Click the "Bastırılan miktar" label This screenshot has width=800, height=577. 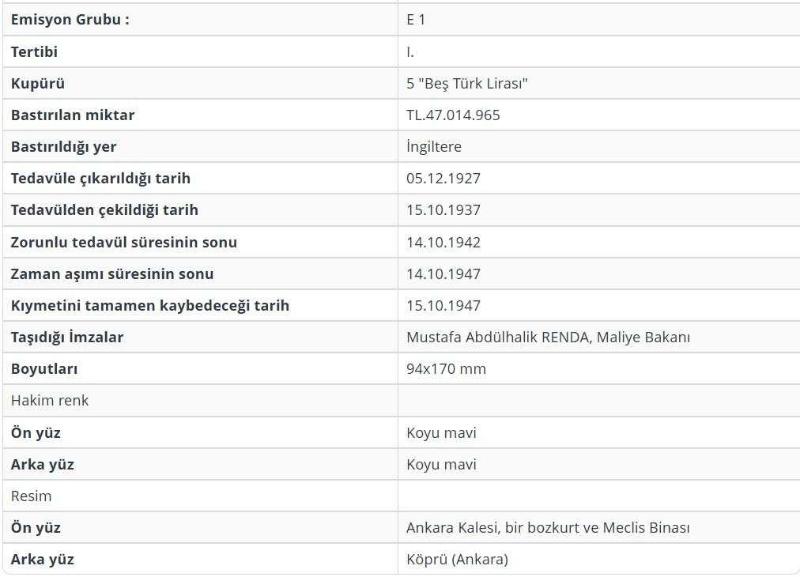click(73, 115)
